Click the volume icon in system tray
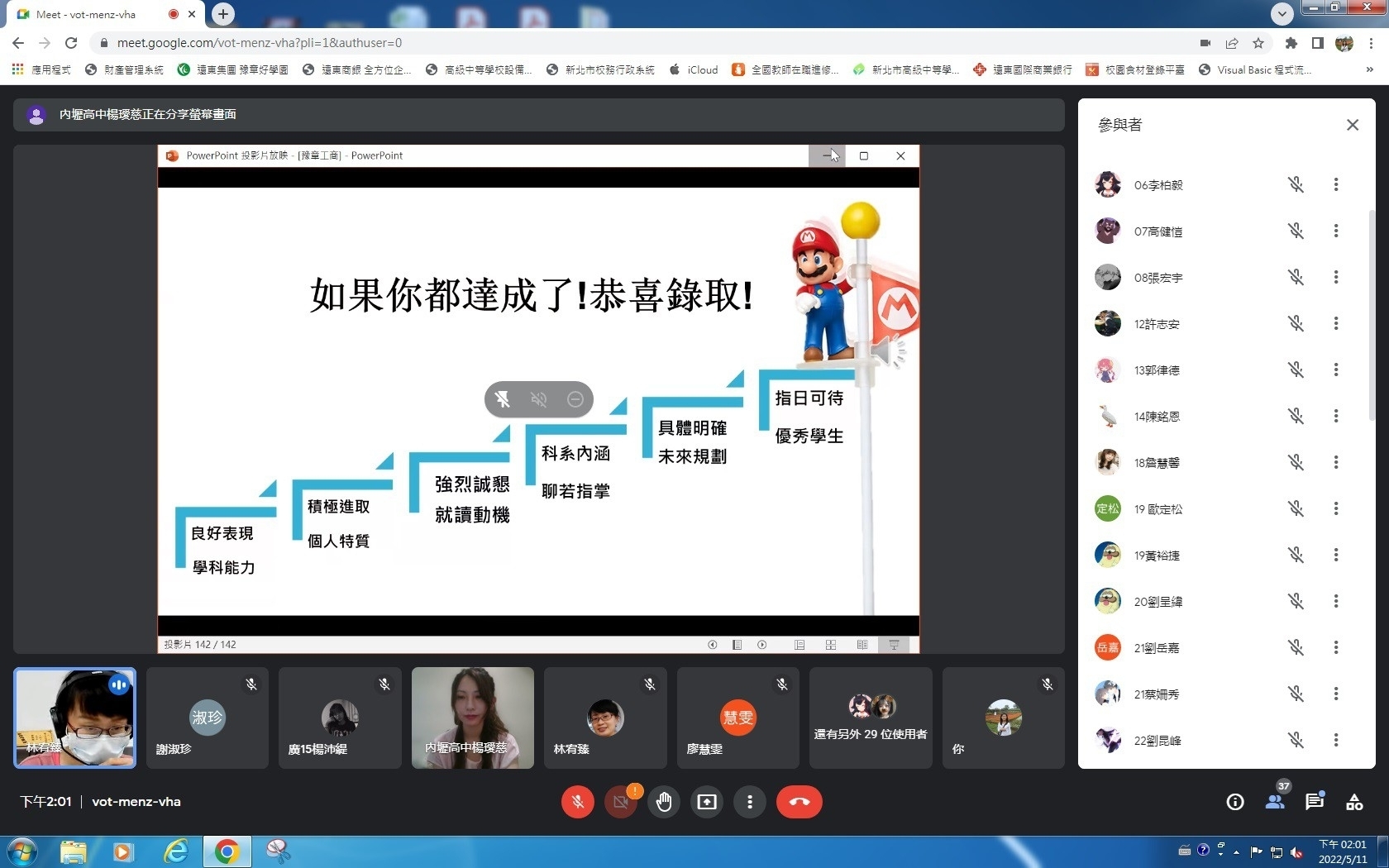The width and height of the screenshot is (1389, 868). pyautogui.click(x=1297, y=851)
